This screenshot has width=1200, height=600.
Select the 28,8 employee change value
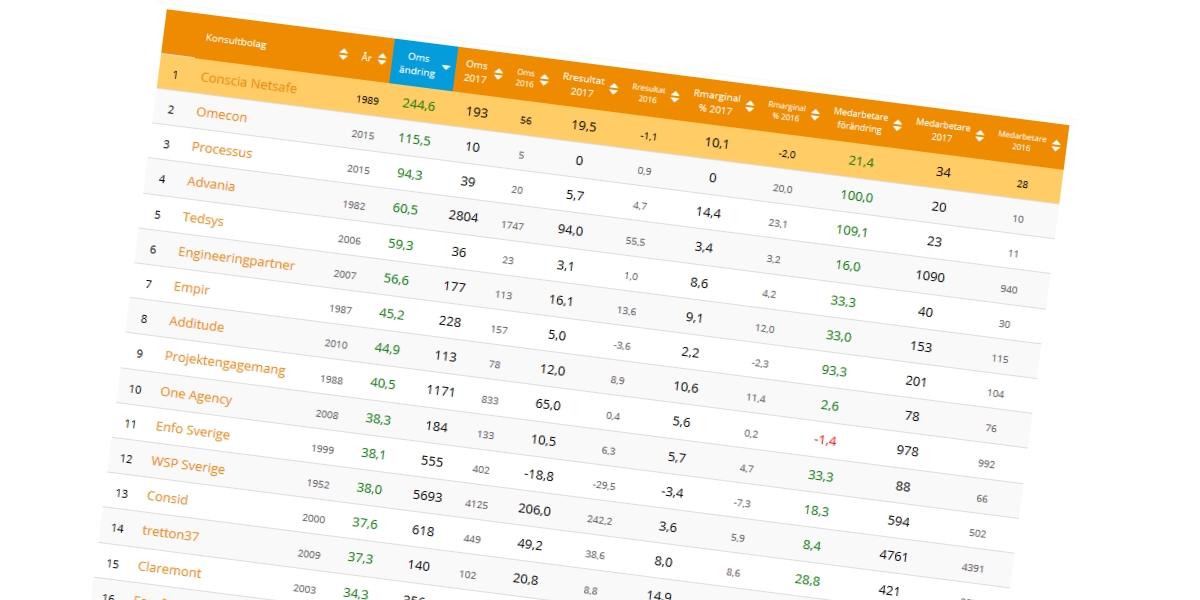tap(807, 580)
